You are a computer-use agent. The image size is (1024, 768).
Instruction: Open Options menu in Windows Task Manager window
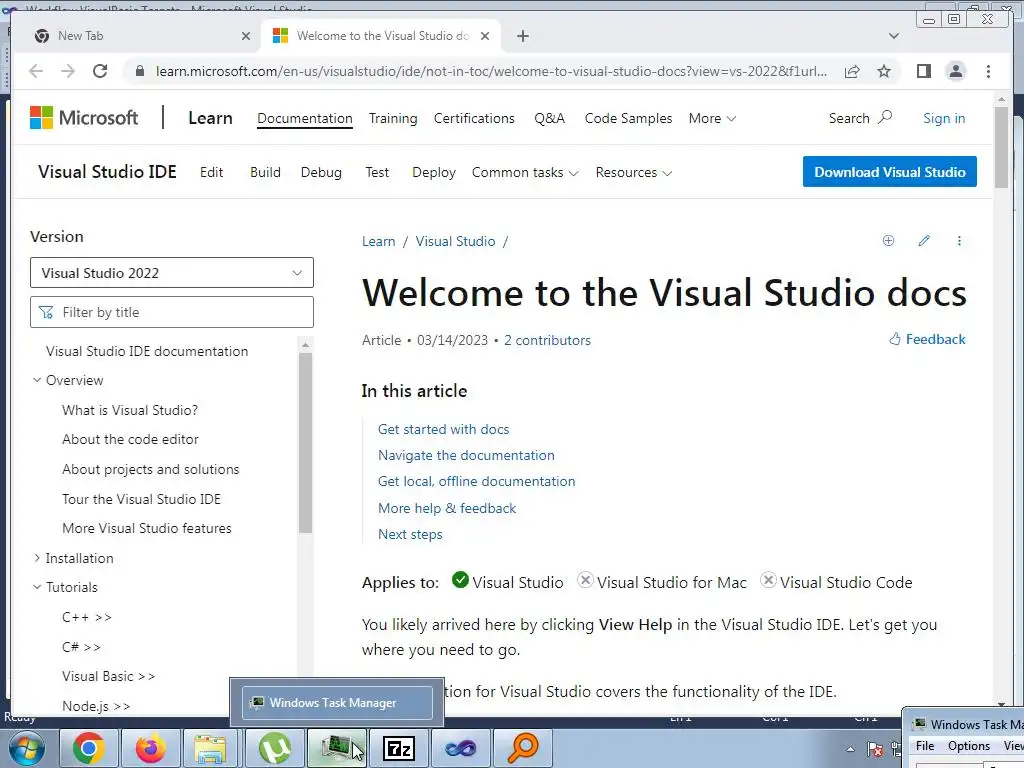tap(969, 746)
